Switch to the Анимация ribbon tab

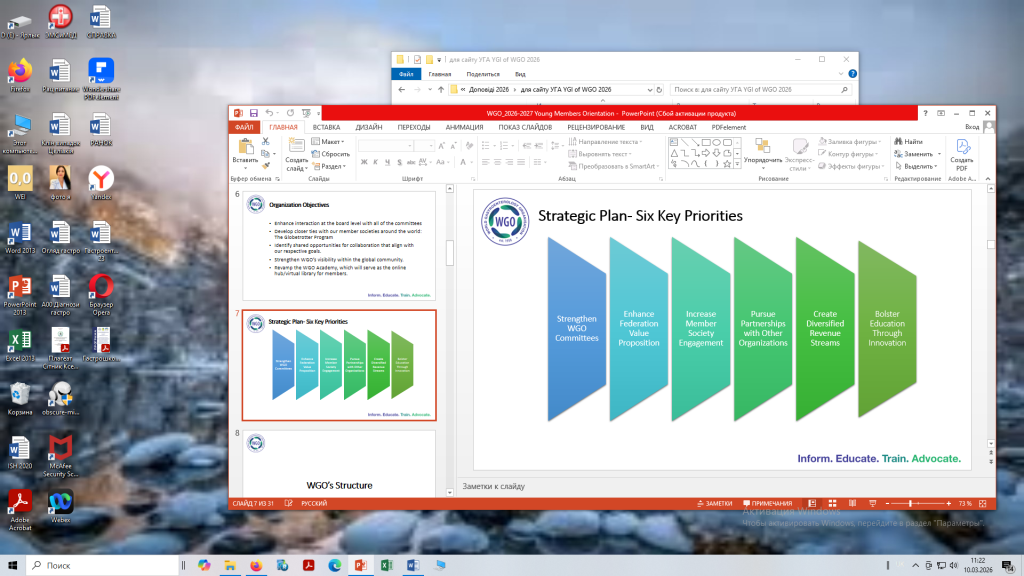click(464, 128)
